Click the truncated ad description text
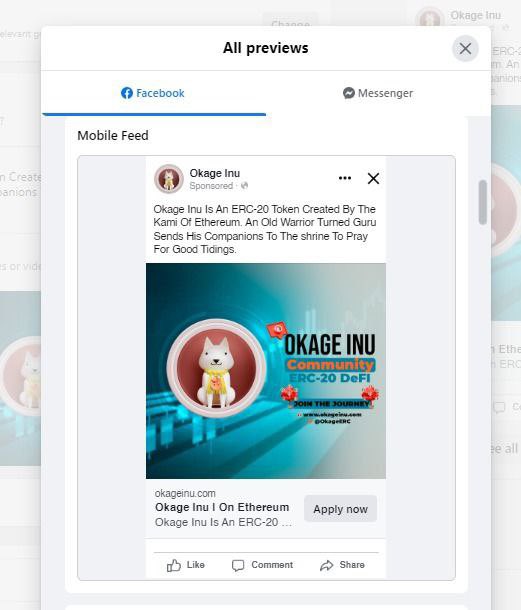Screen dimensions: 521x610 (x=223, y=522)
